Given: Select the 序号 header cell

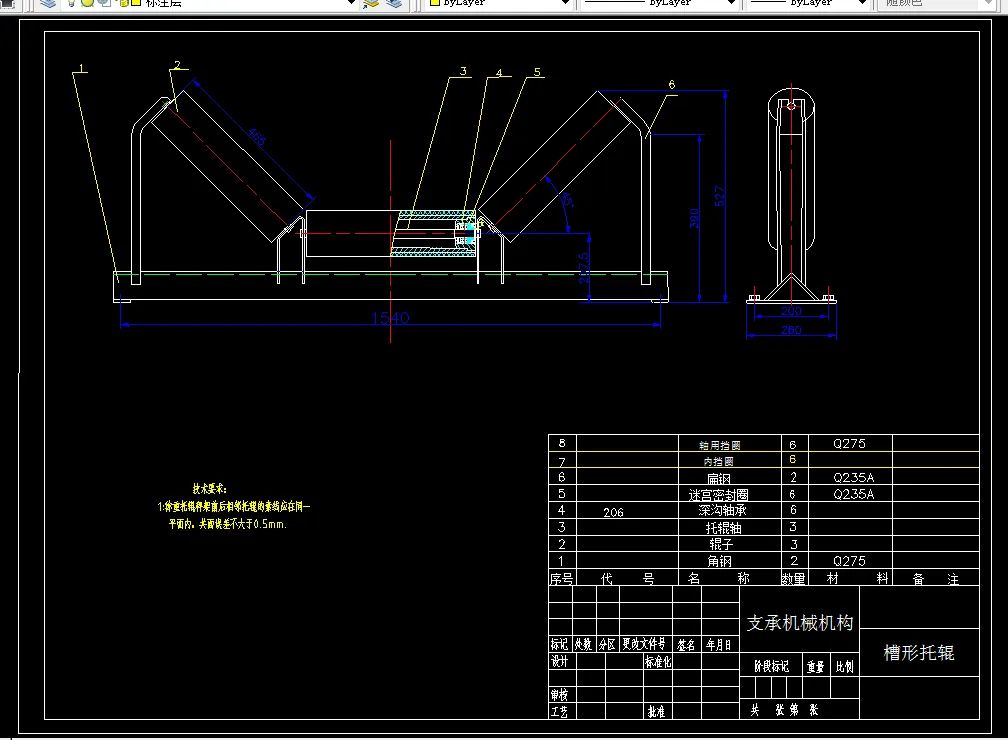Looking at the screenshot, I should point(561,579).
